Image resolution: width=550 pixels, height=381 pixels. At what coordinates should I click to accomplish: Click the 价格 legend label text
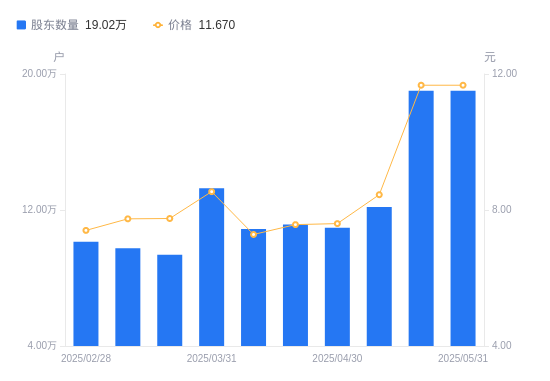pos(180,25)
